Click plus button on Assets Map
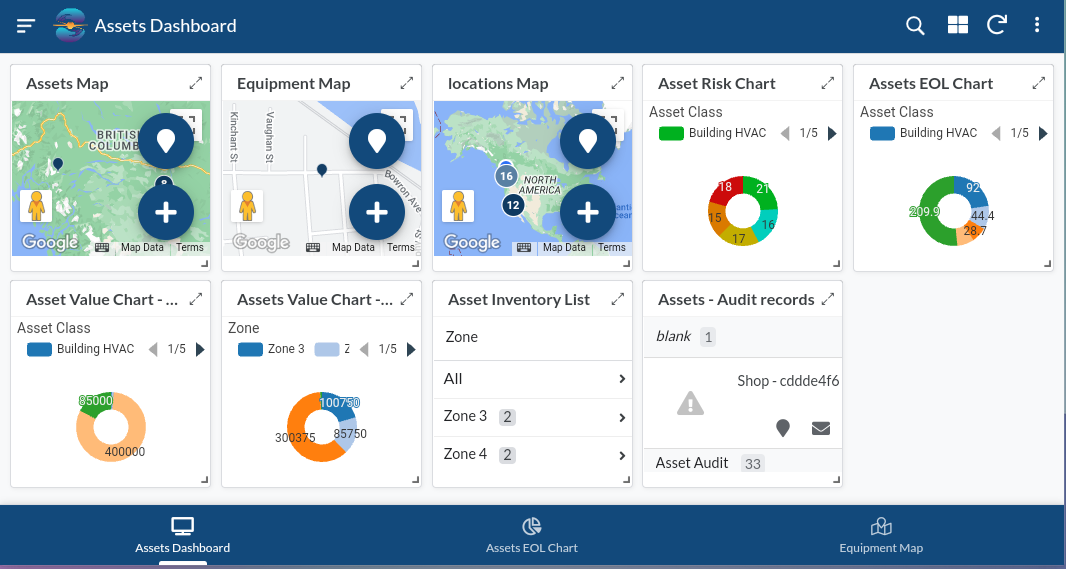This screenshot has height=569, width=1066. (166, 212)
